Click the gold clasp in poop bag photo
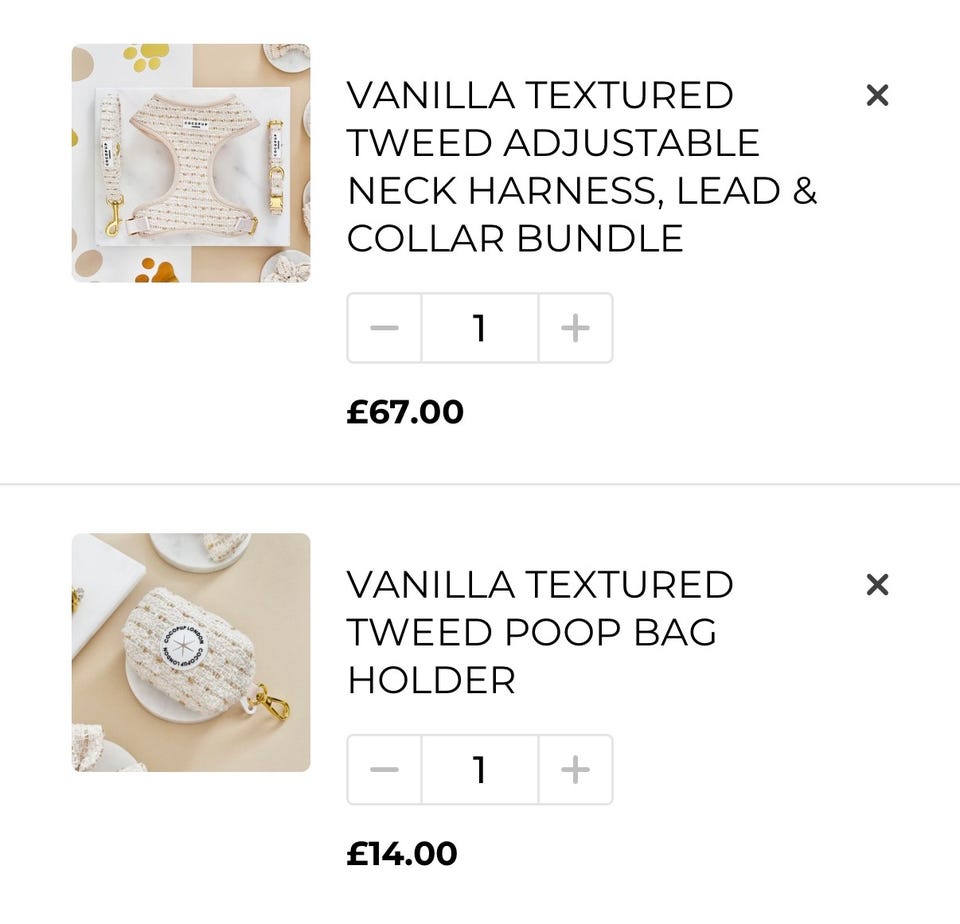960x924 pixels. 272,702
